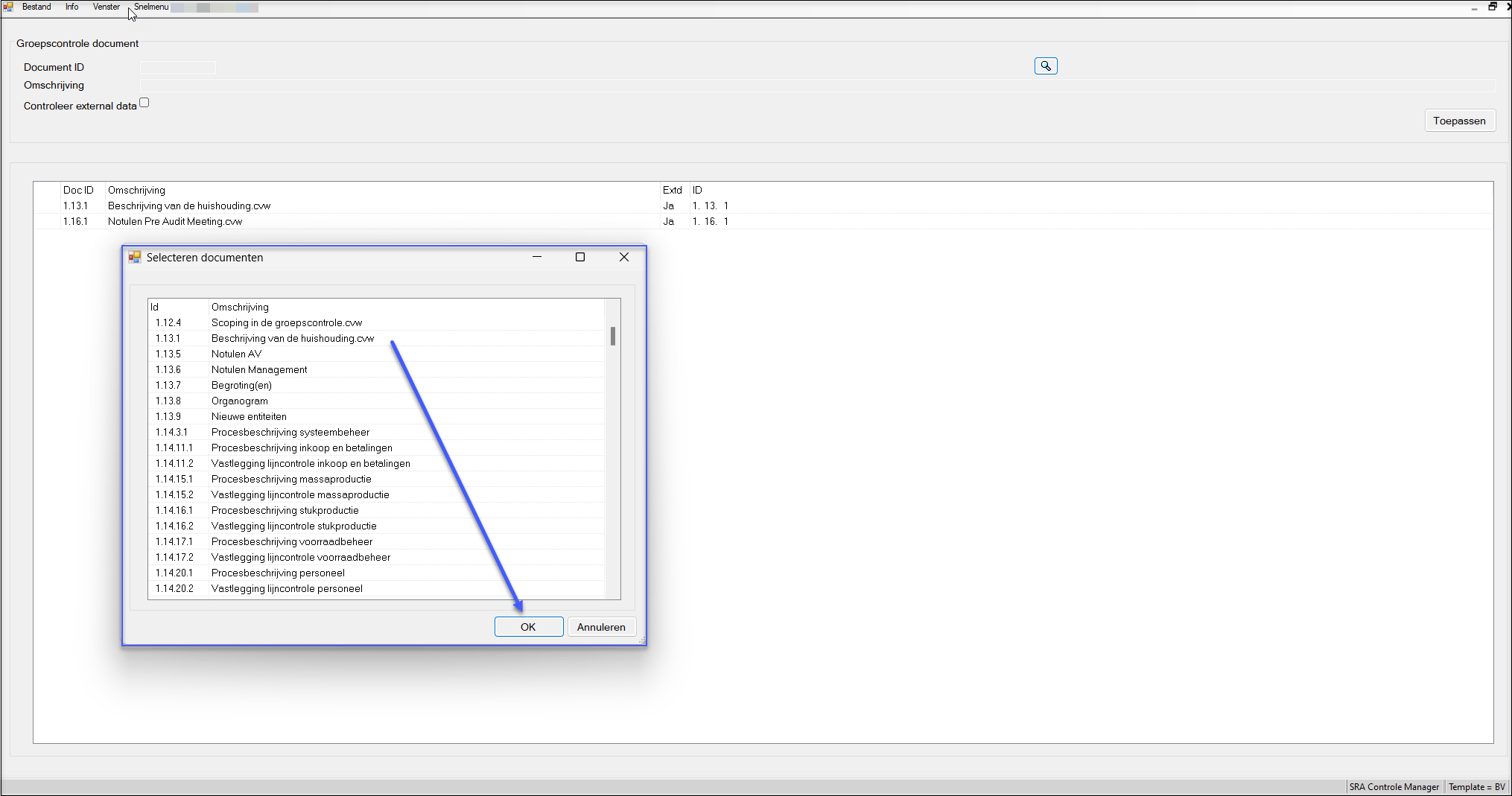Select row 1.13.1 in the Selecteren documenten list
The height and width of the screenshot is (796, 1512).
(376, 339)
